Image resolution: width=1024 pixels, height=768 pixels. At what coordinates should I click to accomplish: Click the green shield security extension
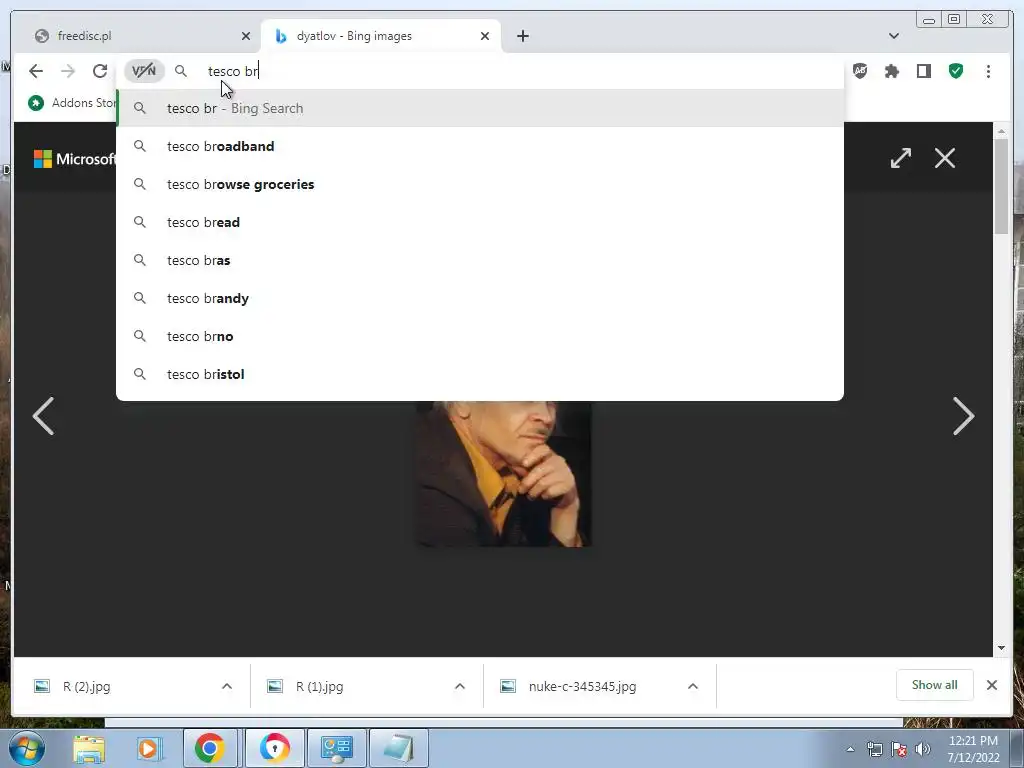point(955,71)
